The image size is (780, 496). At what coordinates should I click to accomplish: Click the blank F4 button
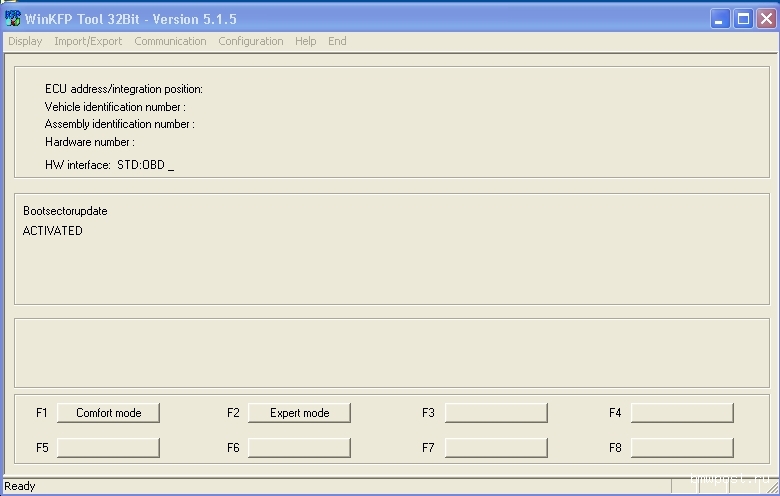[x=682, y=413]
